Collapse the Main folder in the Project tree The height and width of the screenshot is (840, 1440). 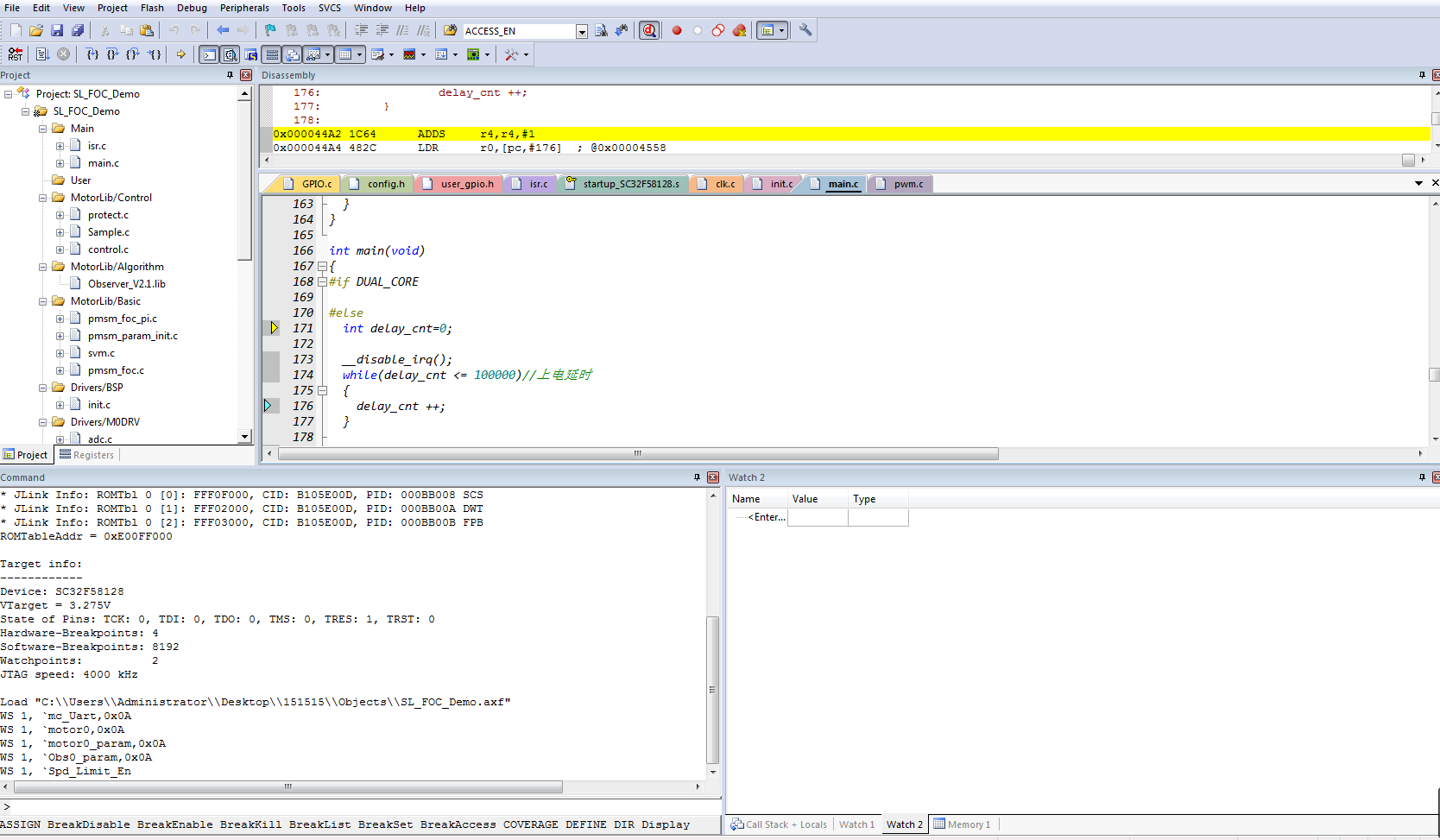point(42,128)
